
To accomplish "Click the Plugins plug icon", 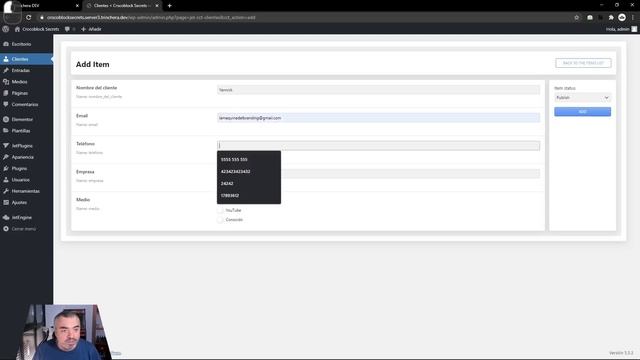I will (x=6, y=169).
